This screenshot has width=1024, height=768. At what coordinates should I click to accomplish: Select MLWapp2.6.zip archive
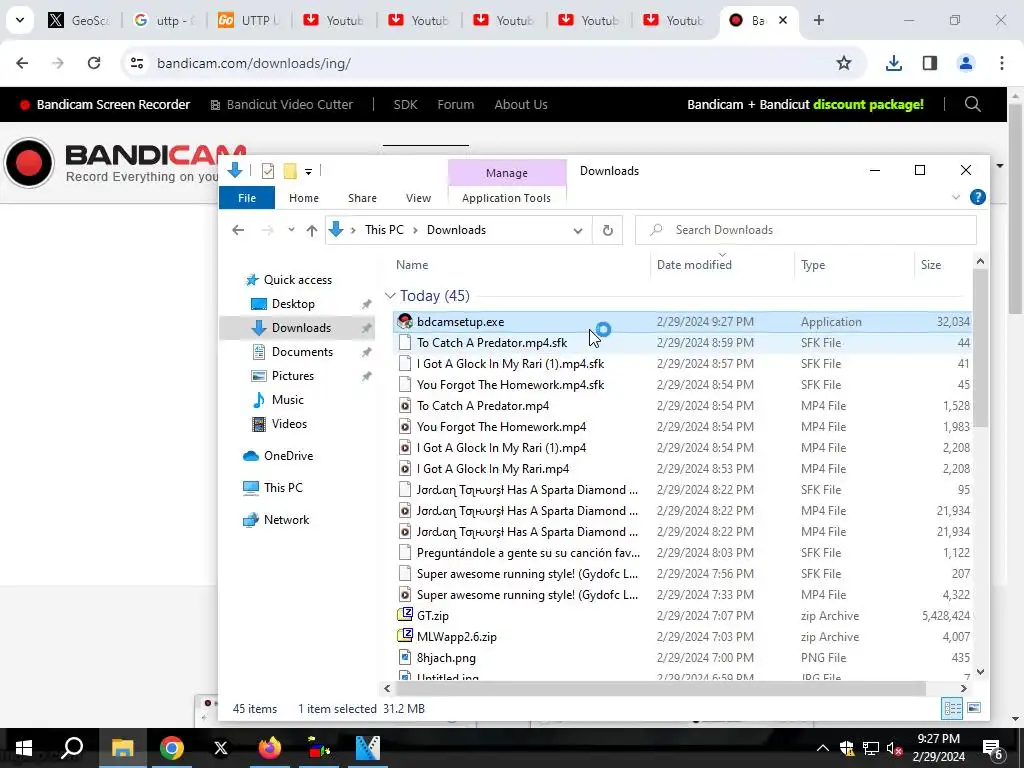(456, 637)
